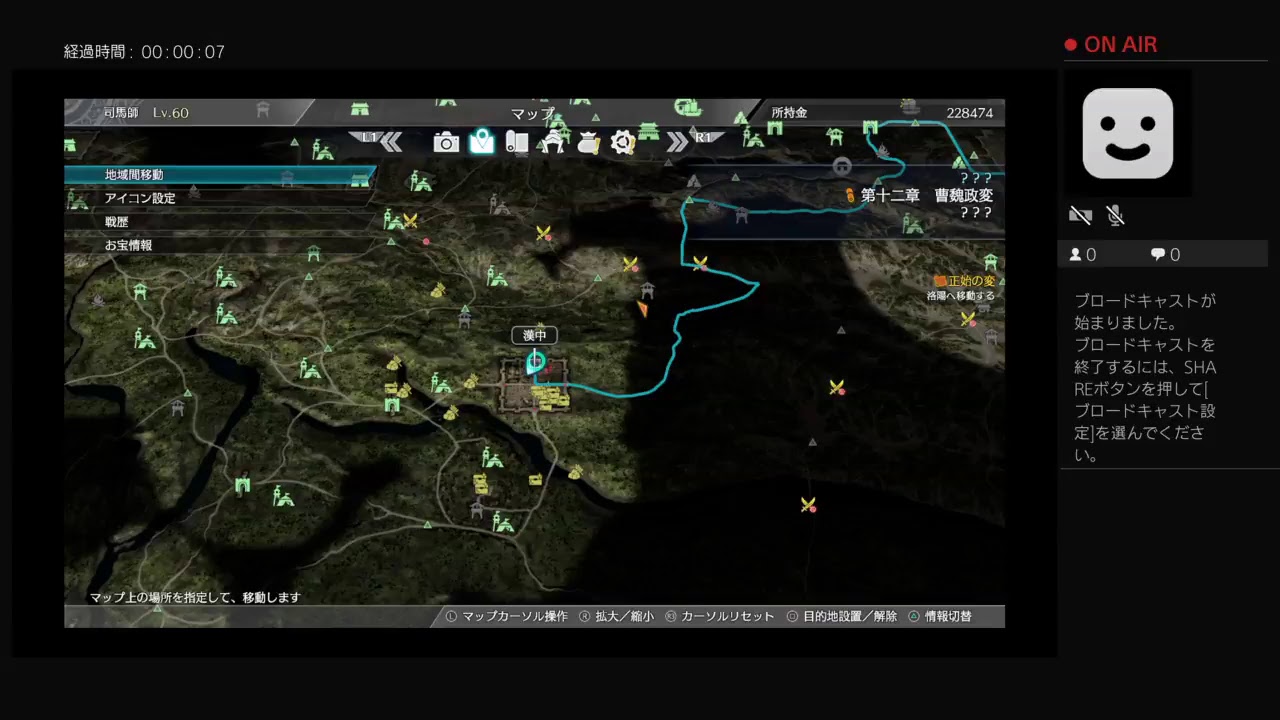Screen dimensions: 1280x720
Task: Toggle the muted microphone icon
Action: pyautogui.click(x=1115, y=215)
